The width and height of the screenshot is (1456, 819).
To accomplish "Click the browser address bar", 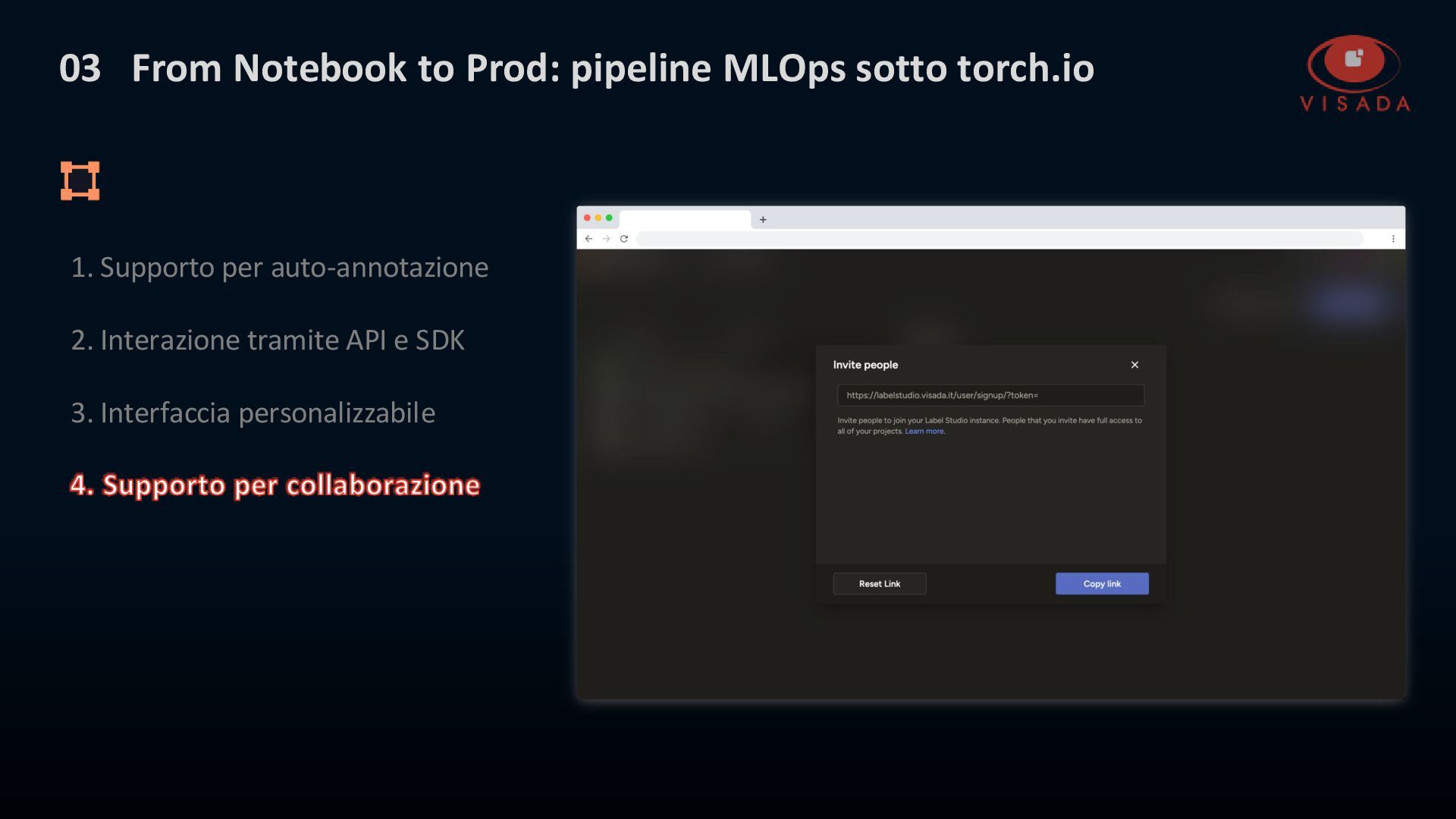I will point(999,239).
